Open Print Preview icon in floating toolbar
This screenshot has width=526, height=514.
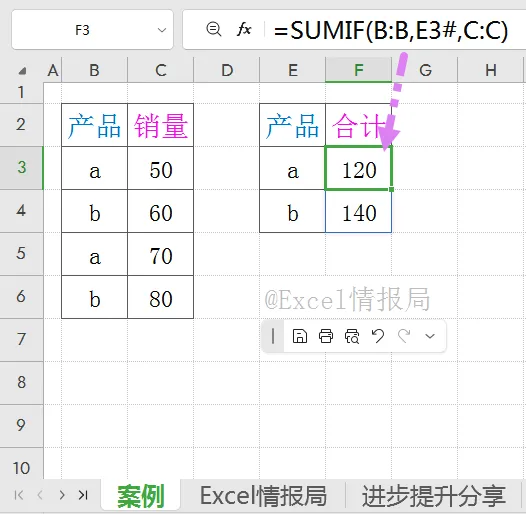(x=352, y=336)
